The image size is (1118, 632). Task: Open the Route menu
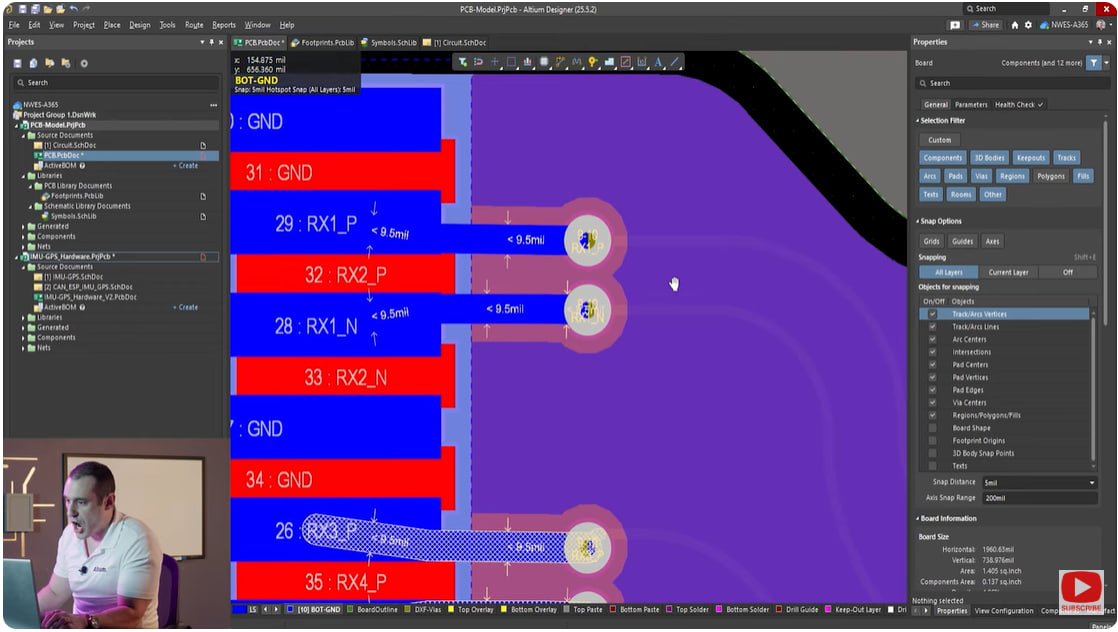point(194,25)
